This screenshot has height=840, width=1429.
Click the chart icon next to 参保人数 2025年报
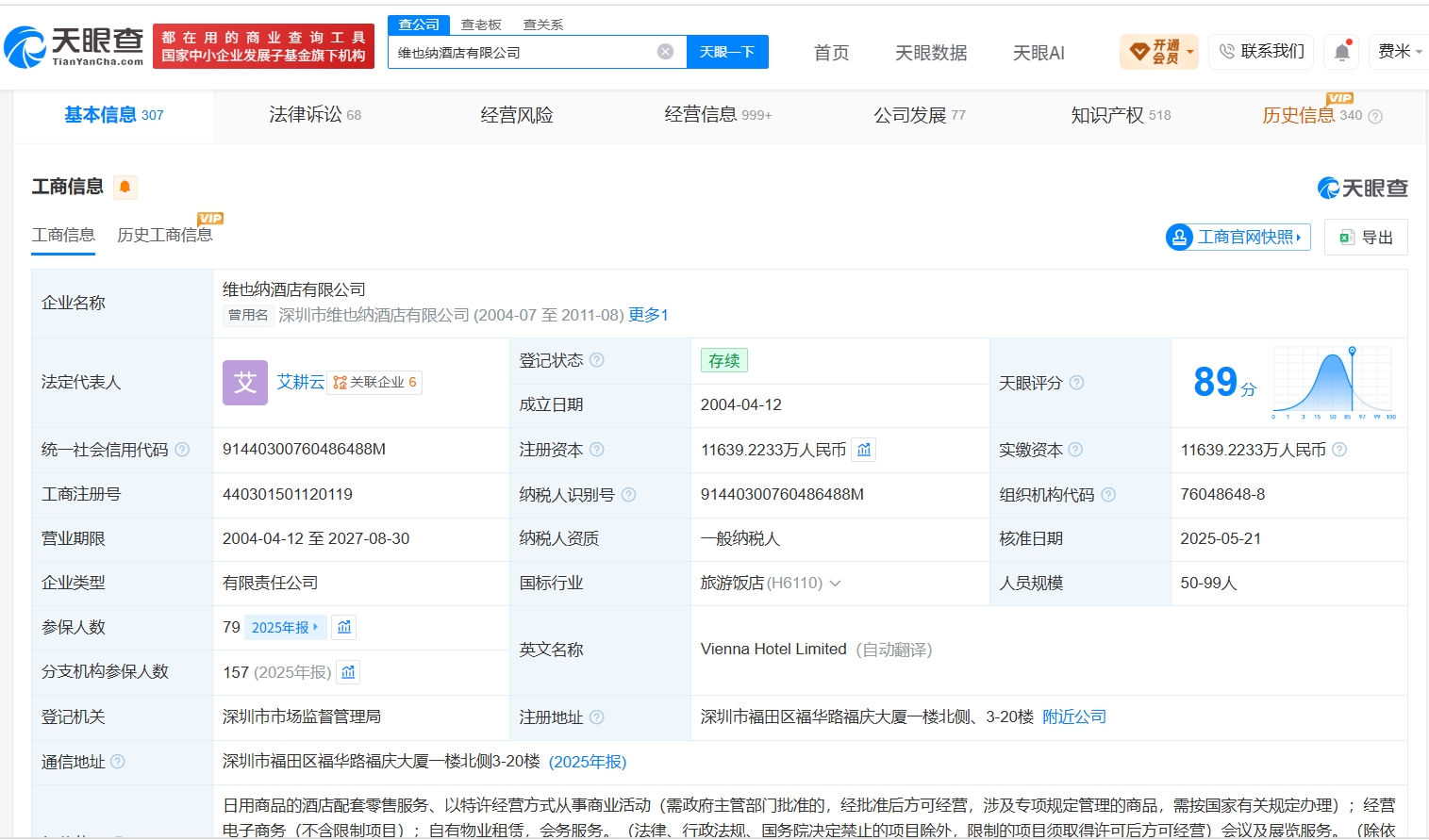pos(344,627)
